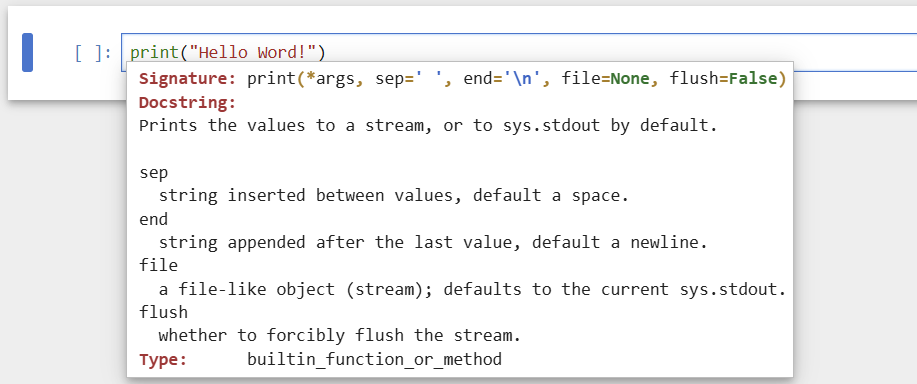Screen dimensions: 917x384
Task: Click the "Signature:" label in tooltip
Action: tap(188, 79)
